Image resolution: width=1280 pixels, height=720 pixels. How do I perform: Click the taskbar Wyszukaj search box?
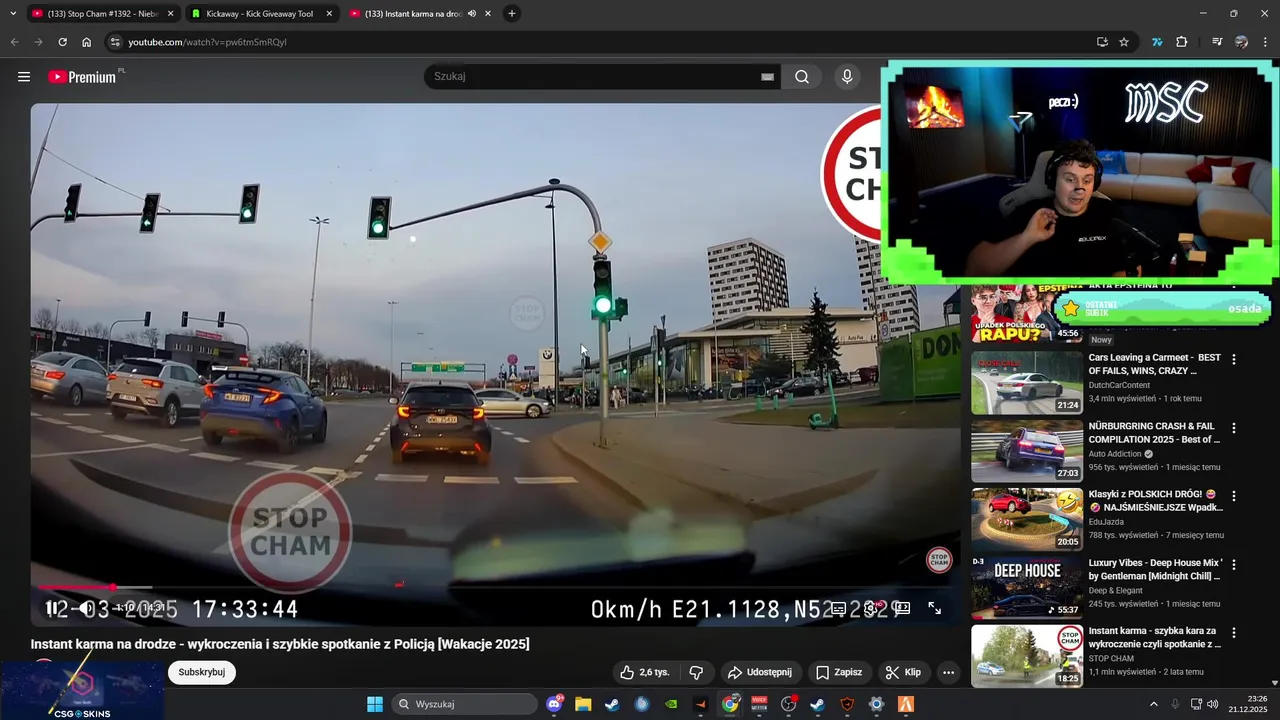point(464,704)
